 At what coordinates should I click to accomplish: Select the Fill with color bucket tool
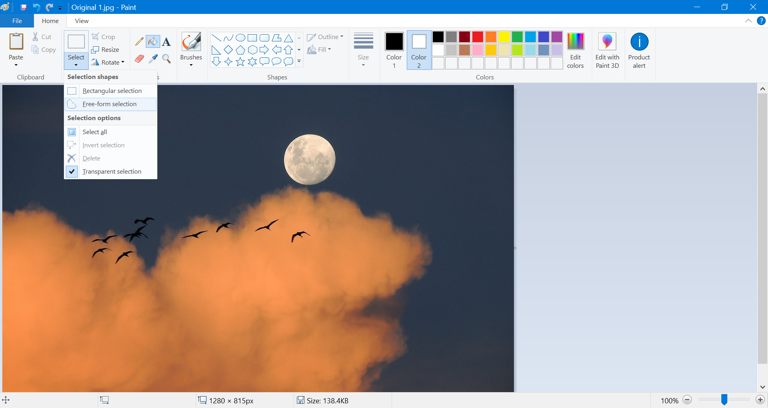(153, 42)
